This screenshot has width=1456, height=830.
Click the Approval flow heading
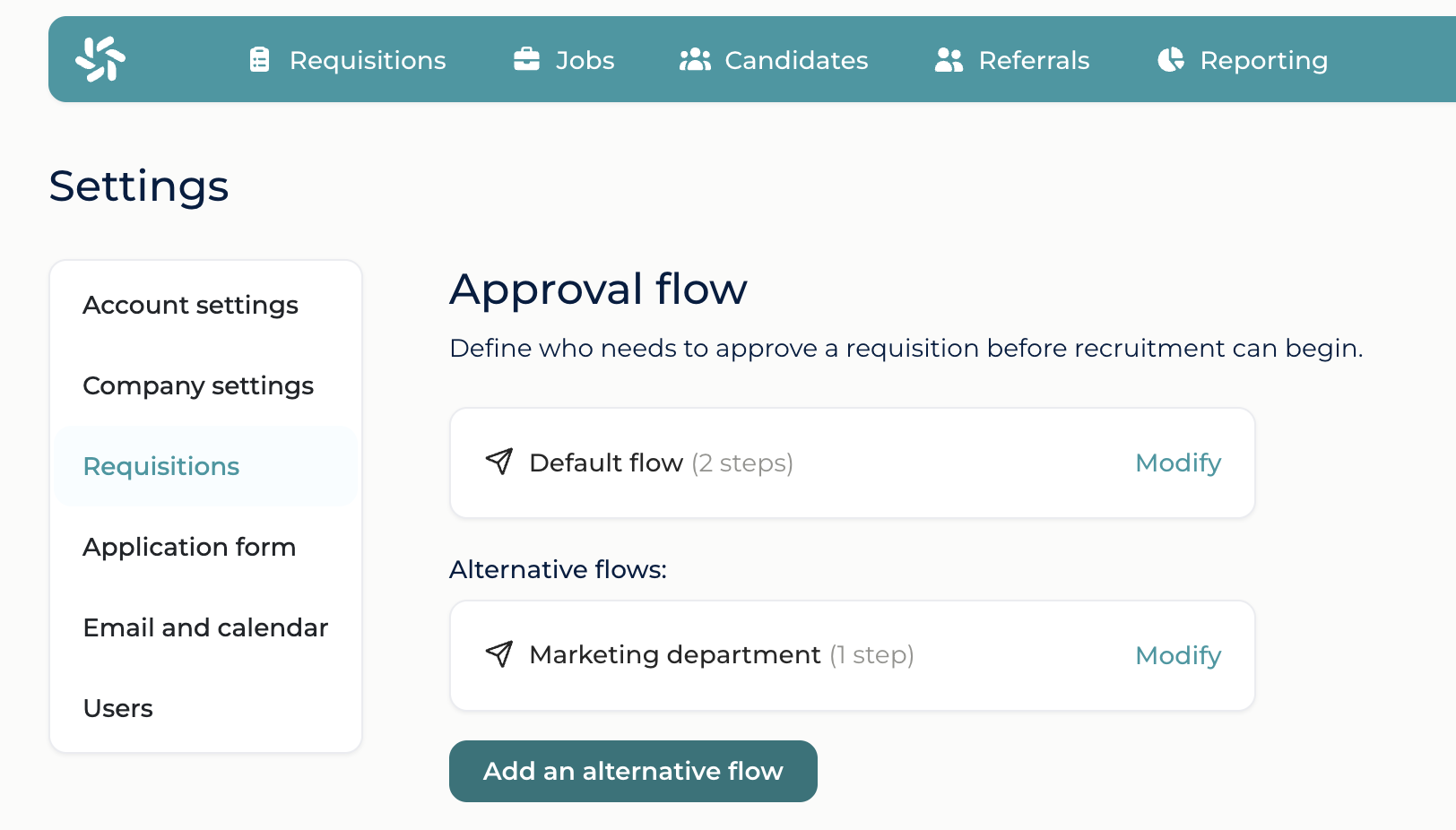point(598,289)
